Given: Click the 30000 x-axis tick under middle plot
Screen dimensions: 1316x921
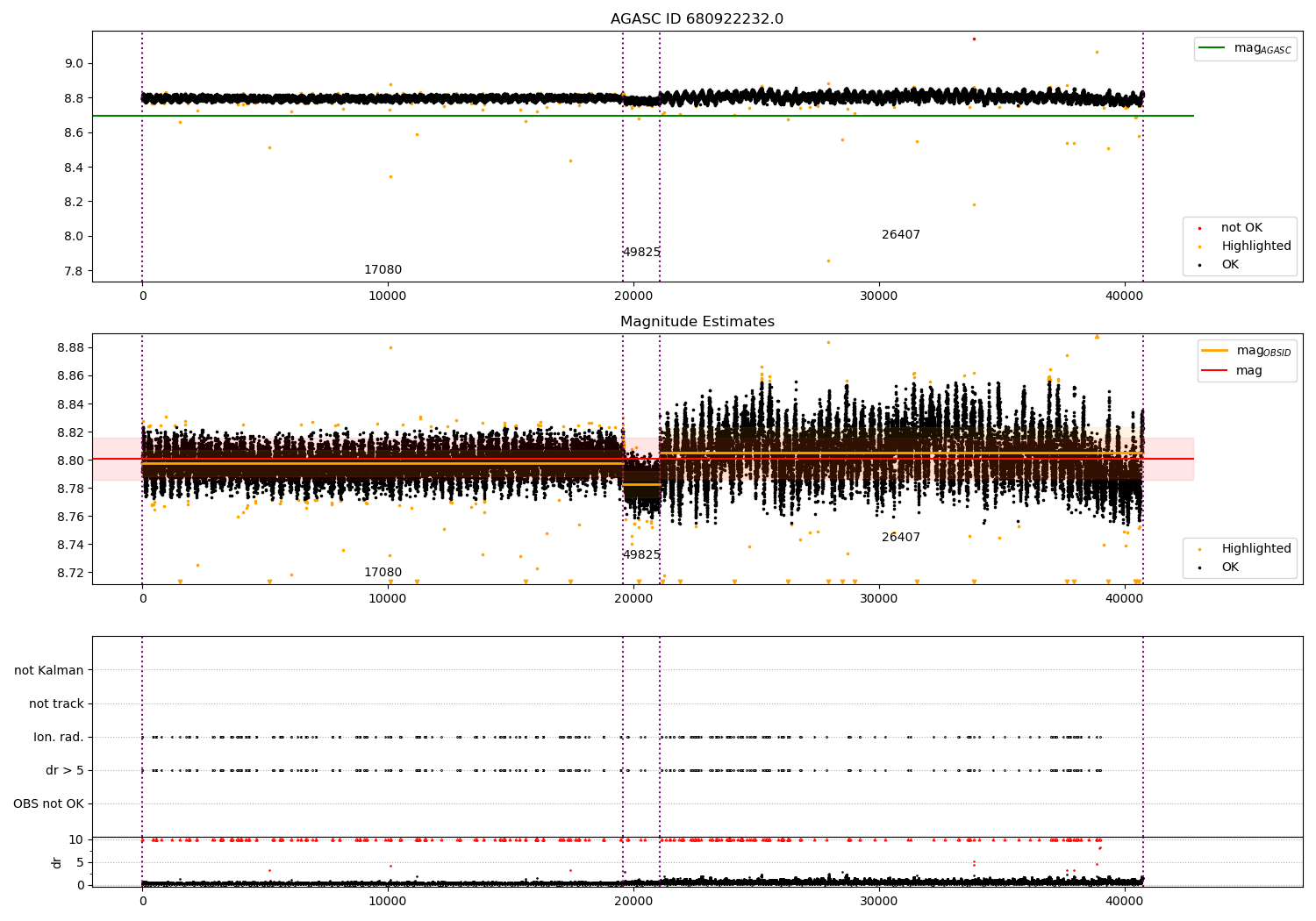Looking at the screenshot, I should [x=879, y=599].
